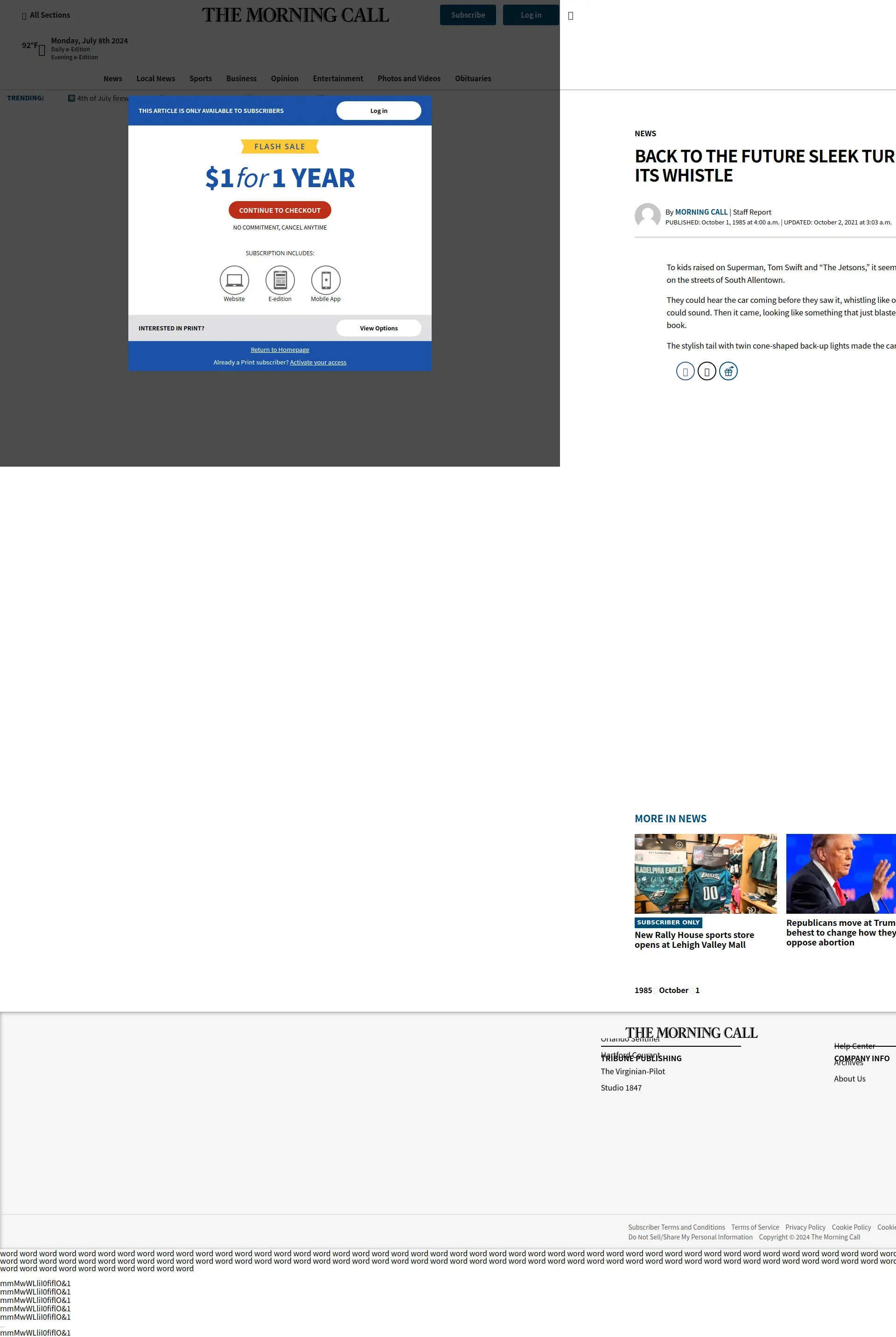Open Do Not Sell/Share My Personal Information

click(x=690, y=1237)
